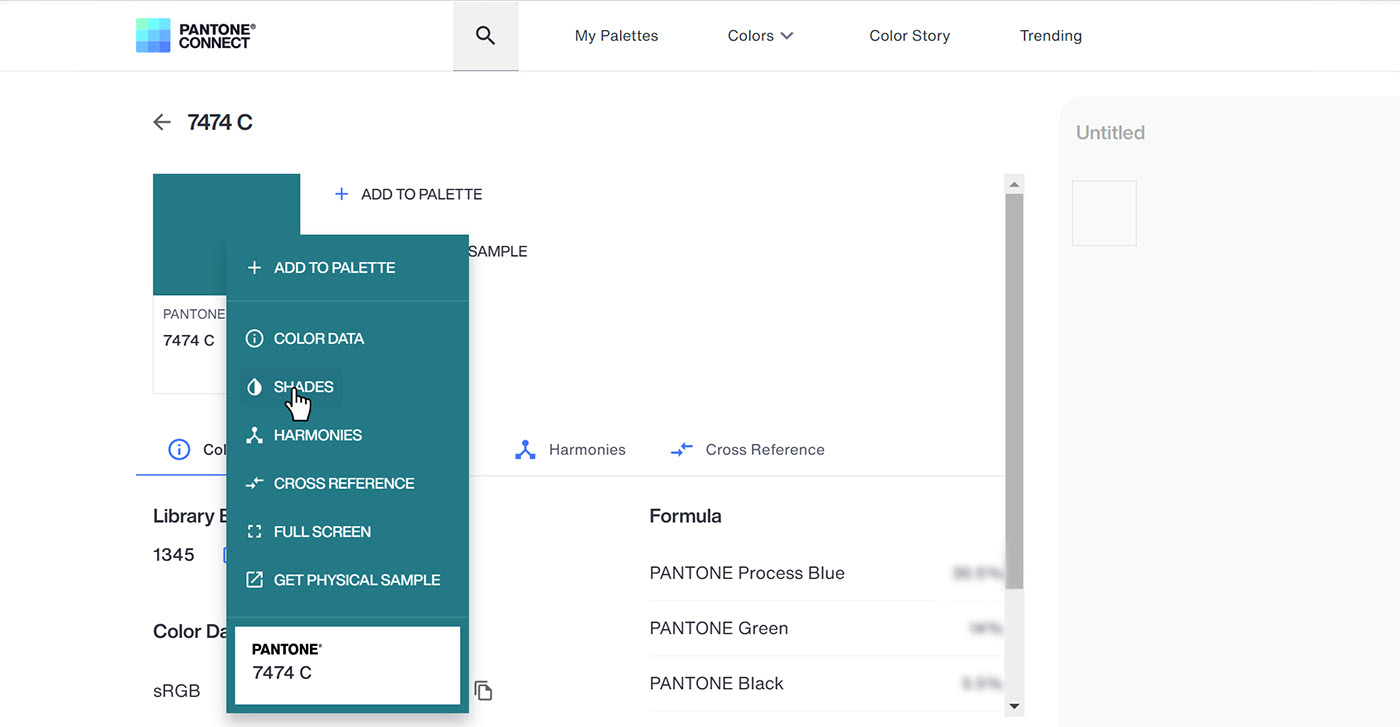This screenshot has height=727, width=1400.
Task: Select Cross Reference in the popup menu
Action: (x=343, y=483)
